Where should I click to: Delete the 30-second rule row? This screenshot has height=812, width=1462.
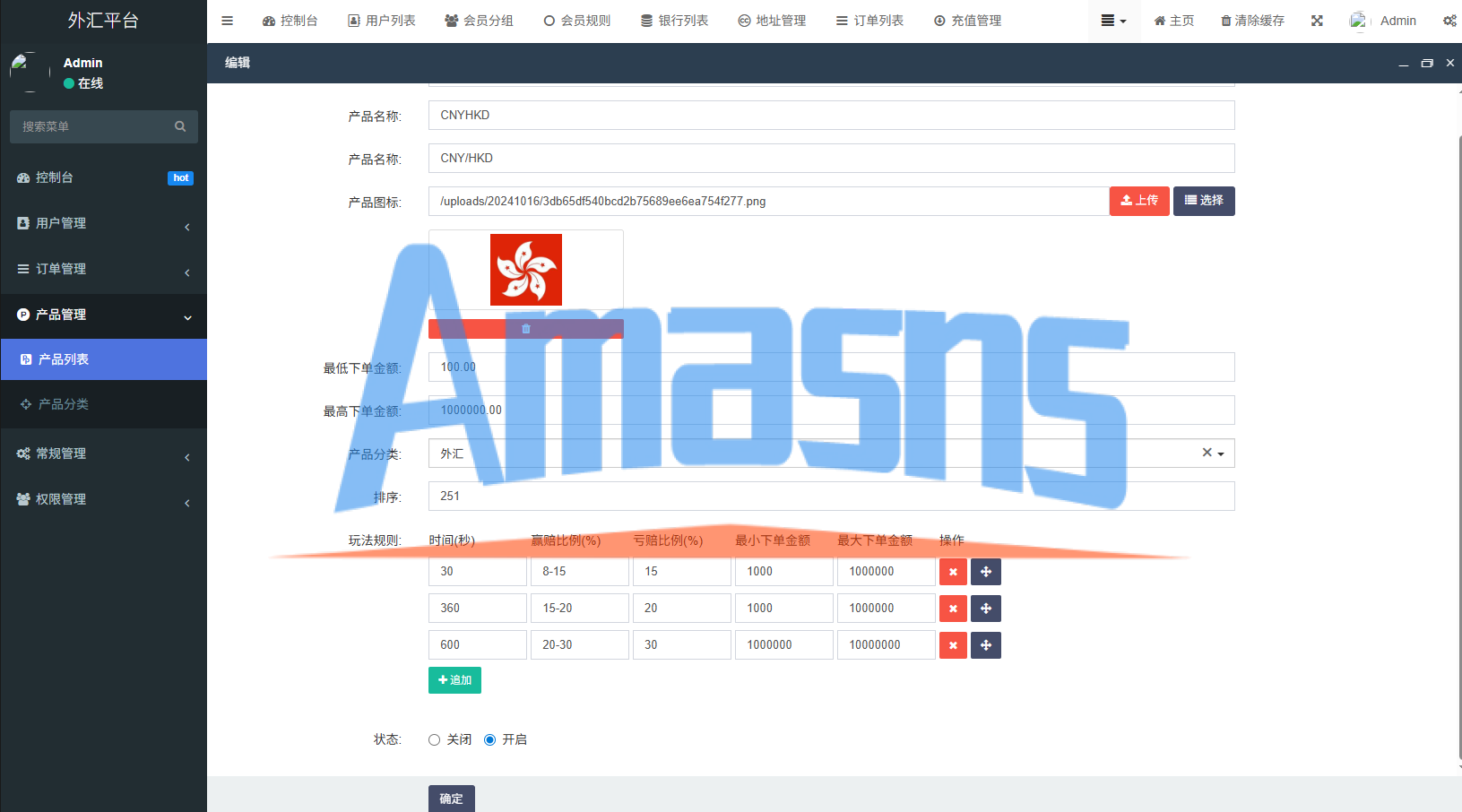[x=953, y=572]
